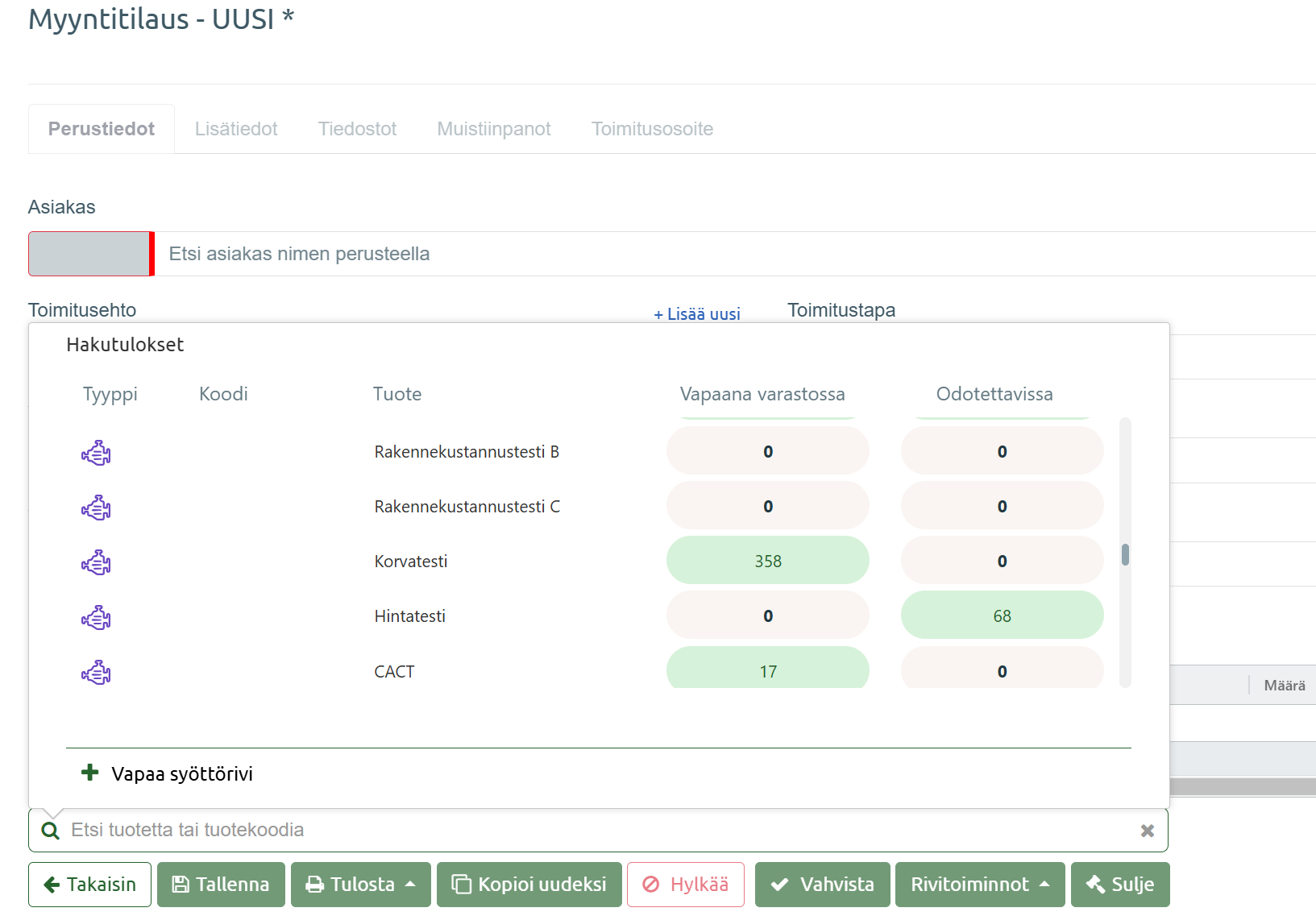Select the Muistiinpanot tab

coord(494,129)
